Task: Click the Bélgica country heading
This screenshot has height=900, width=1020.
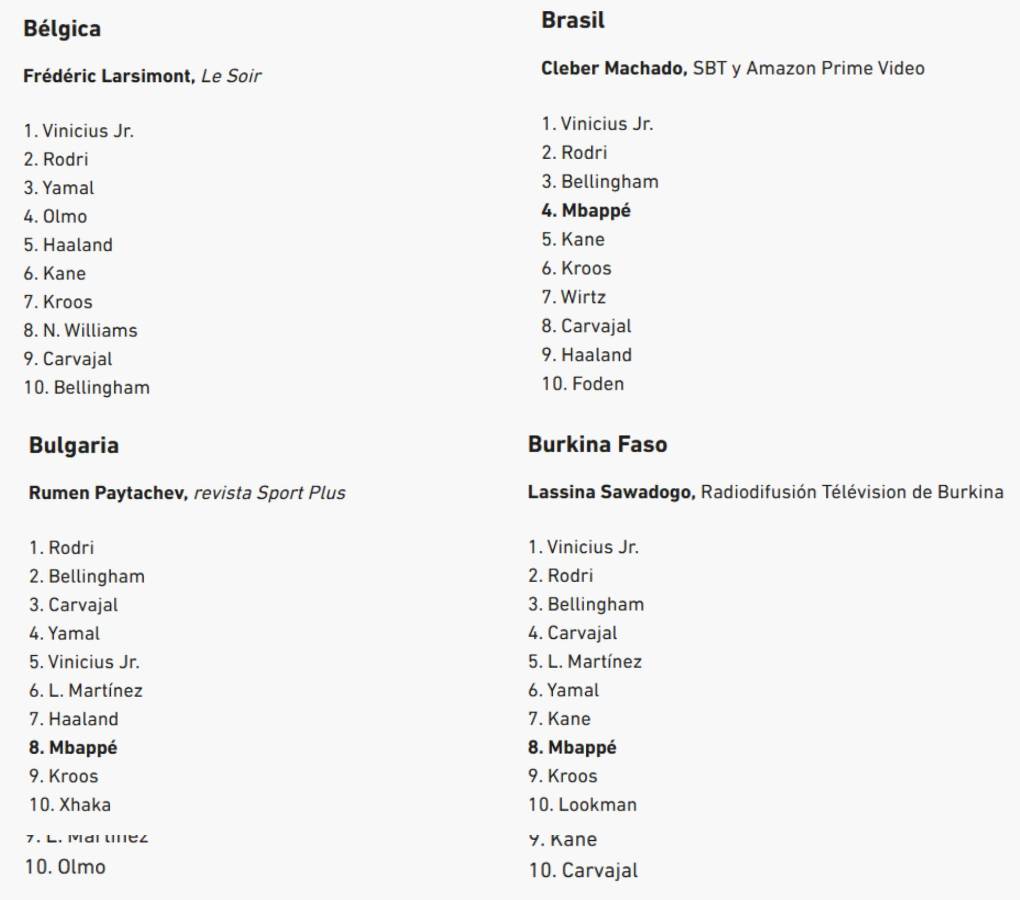Action: [x=62, y=29]
